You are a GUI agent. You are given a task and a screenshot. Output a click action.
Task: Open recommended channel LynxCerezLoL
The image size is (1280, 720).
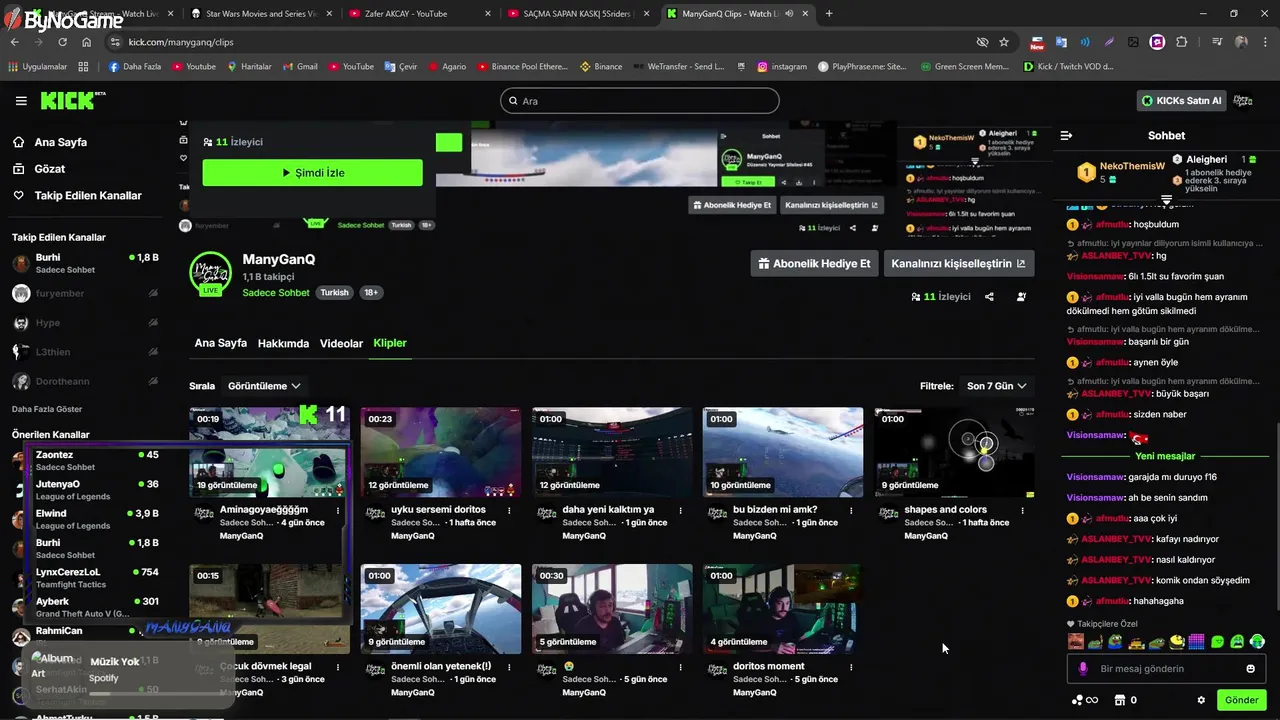coord(84,578)
